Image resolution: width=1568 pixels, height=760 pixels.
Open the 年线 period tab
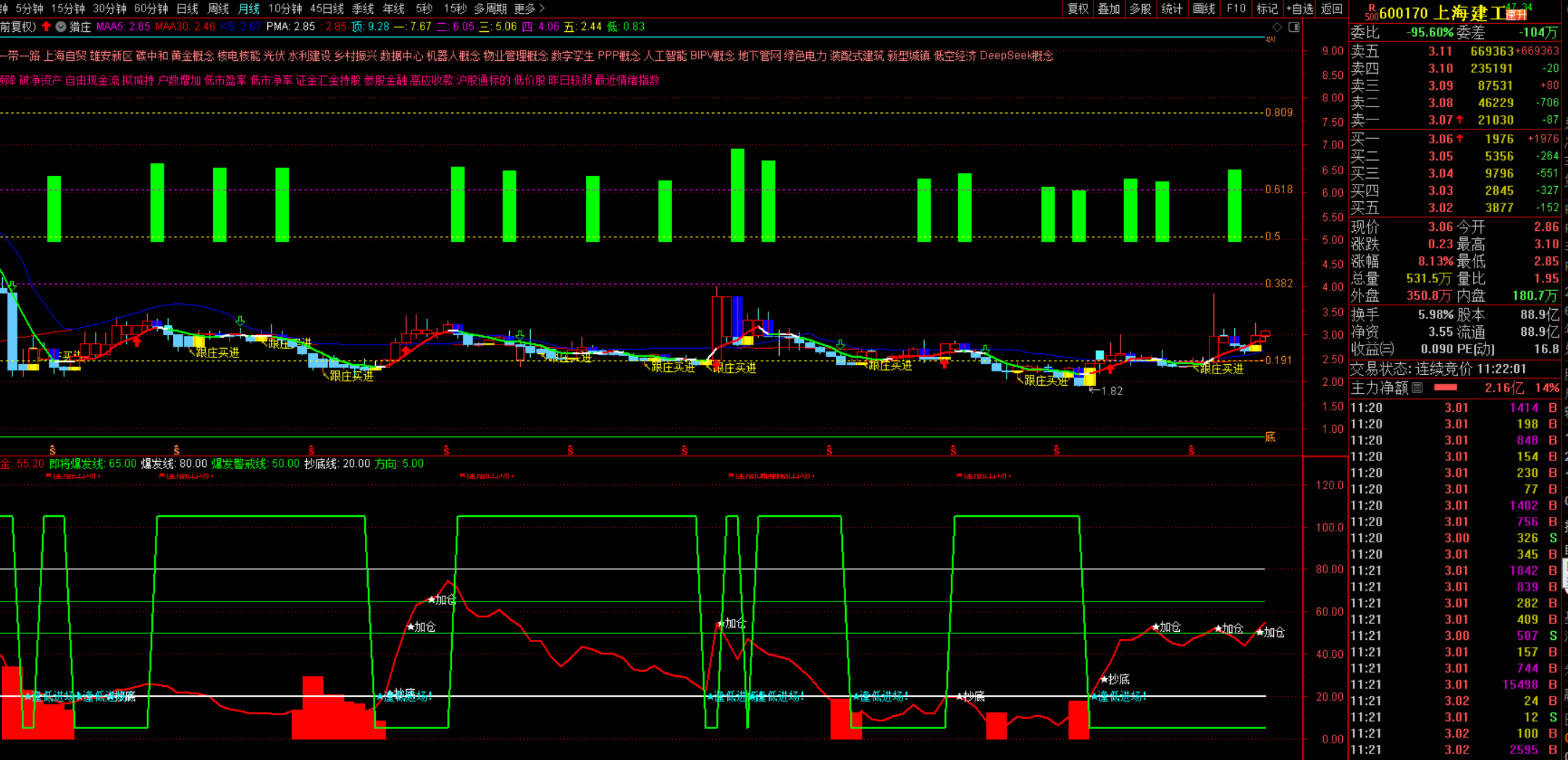(394, 9)
